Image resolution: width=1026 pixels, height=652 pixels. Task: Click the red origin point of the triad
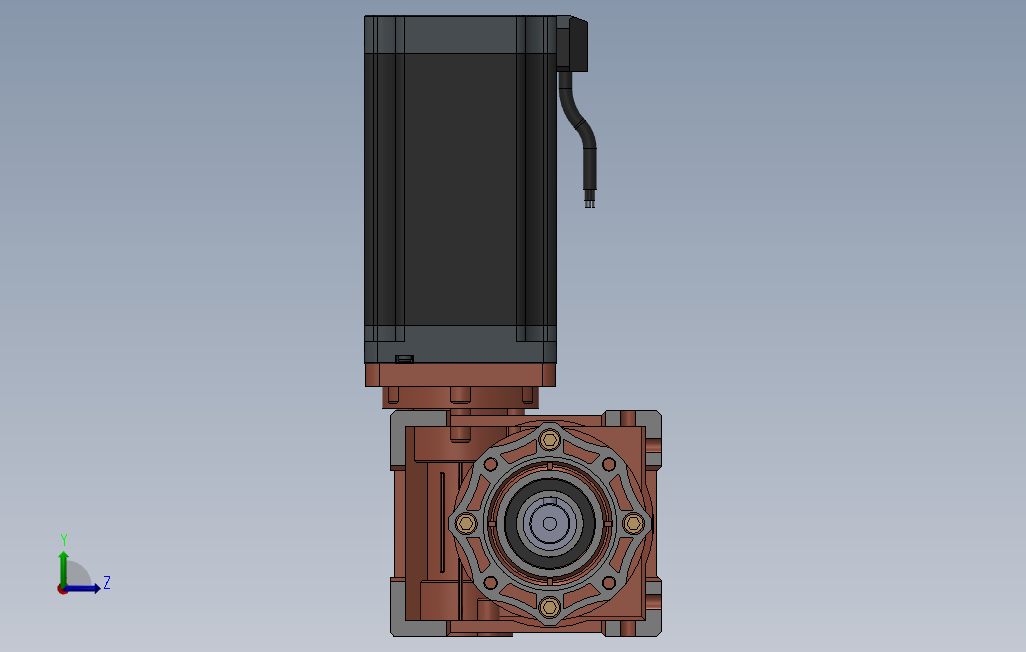pyautogui.click(x=62, y=589)
